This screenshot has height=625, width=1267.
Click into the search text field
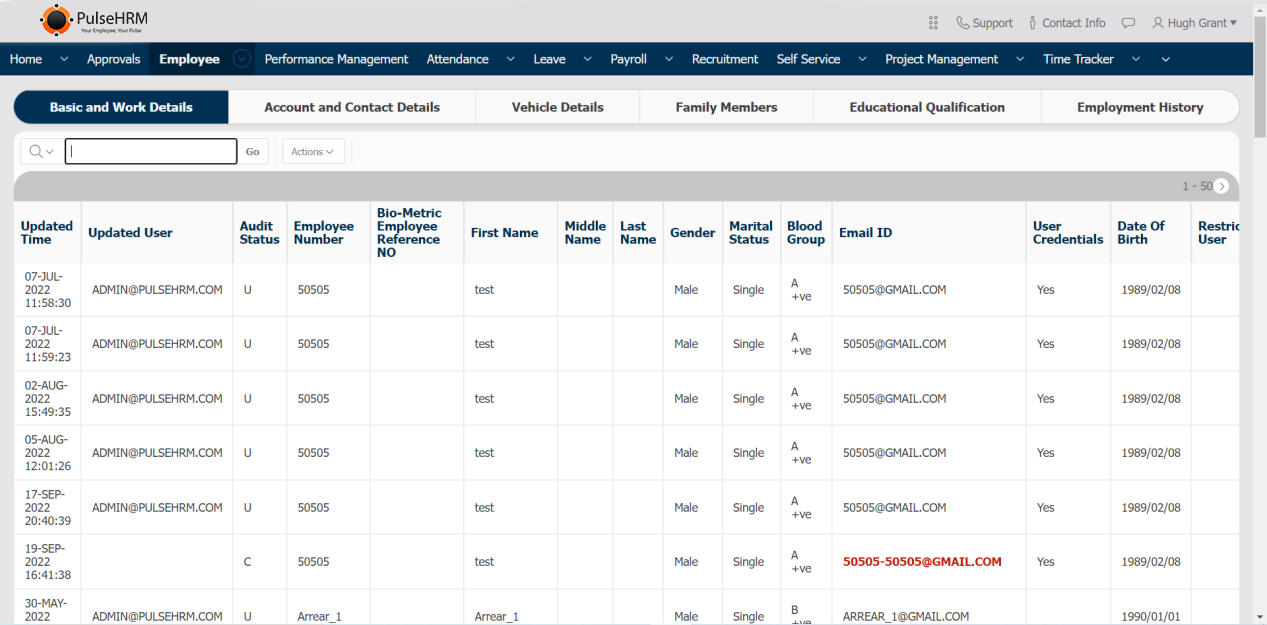pyautogui.click(x=151, y=152)
